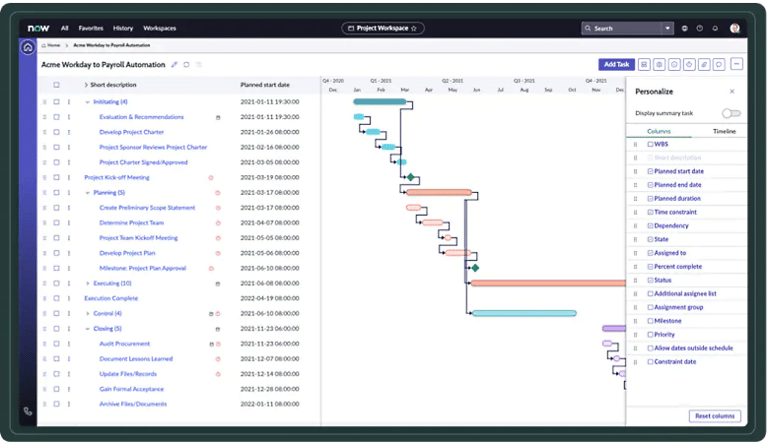Collapse the Closing (5) group
This screenshot has height=443, width=768.
[88, 329]
